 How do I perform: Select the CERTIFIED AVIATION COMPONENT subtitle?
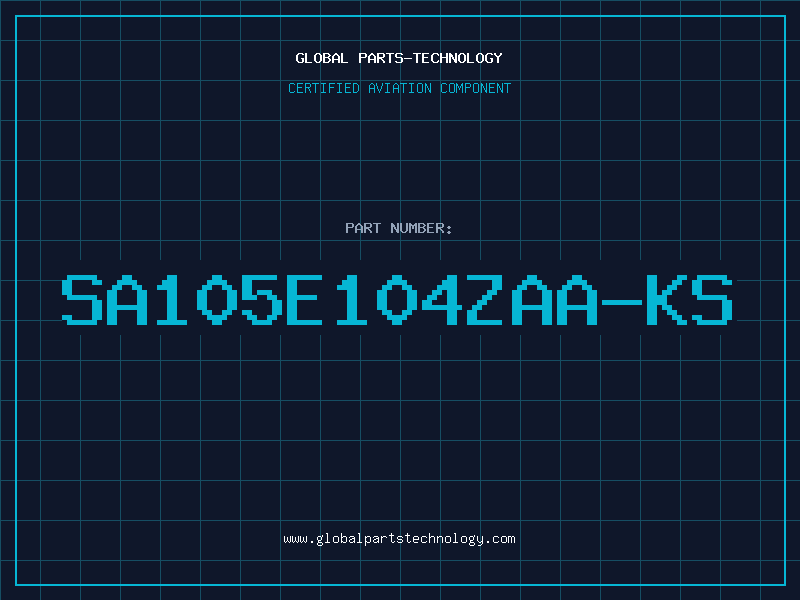click(399, 88)
